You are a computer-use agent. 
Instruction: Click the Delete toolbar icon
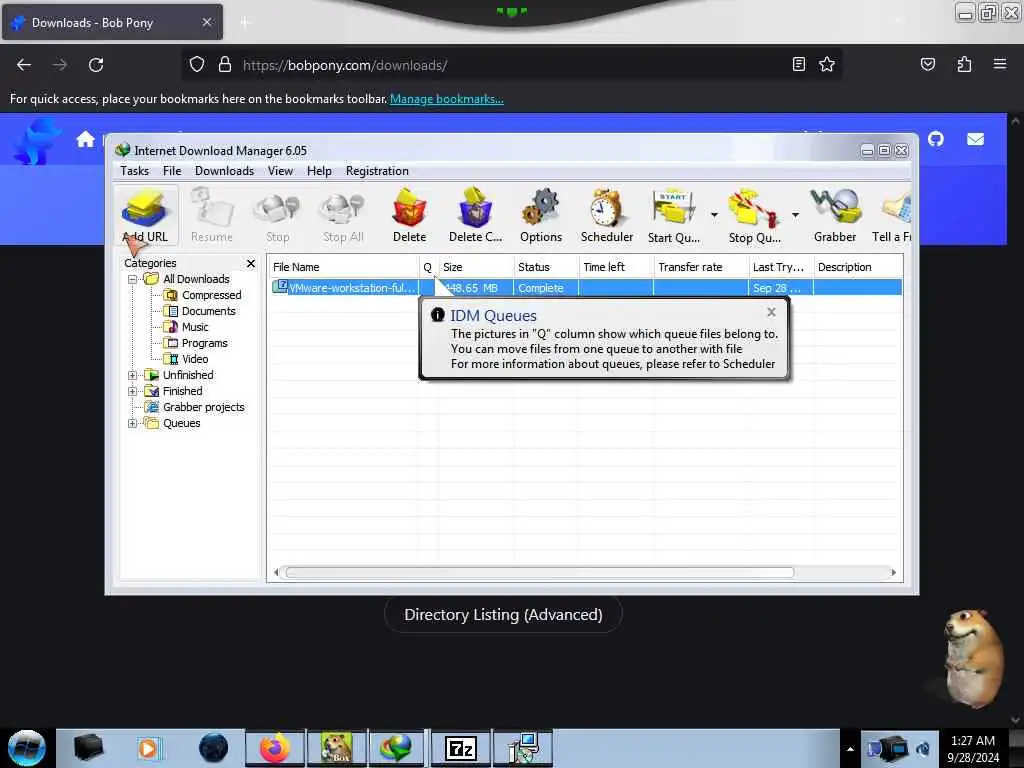409,215
